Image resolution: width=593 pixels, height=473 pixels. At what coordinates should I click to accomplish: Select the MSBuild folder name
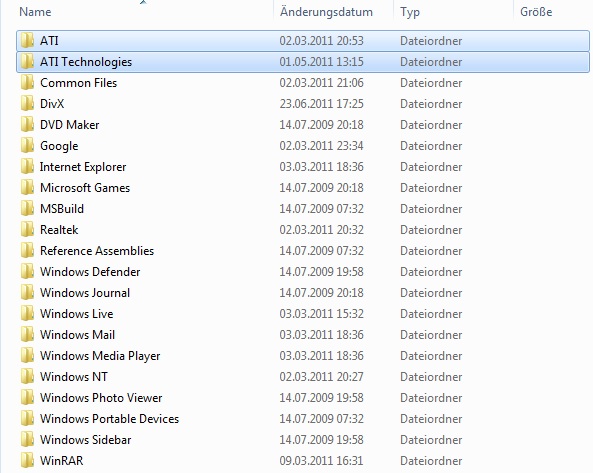[x=62, y=209]
